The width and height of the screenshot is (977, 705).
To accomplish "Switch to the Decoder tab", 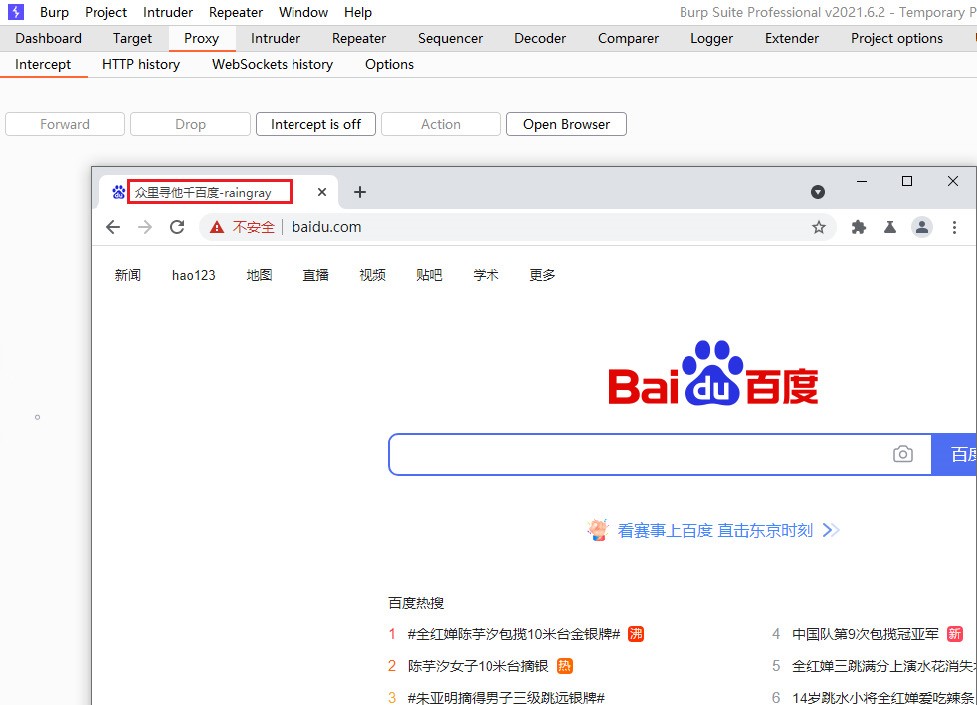I will tap(540, 38).
